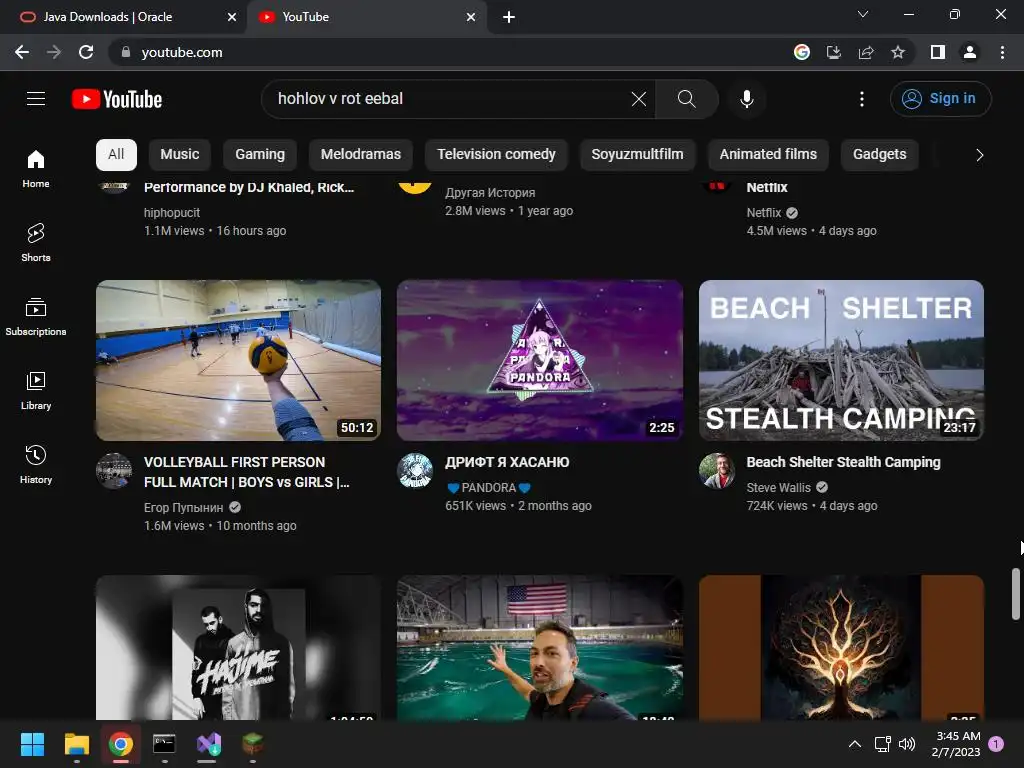Go back in browser
Image resolution: width=1024 pixels, height=768 pixels.
(x=22, y=52)
